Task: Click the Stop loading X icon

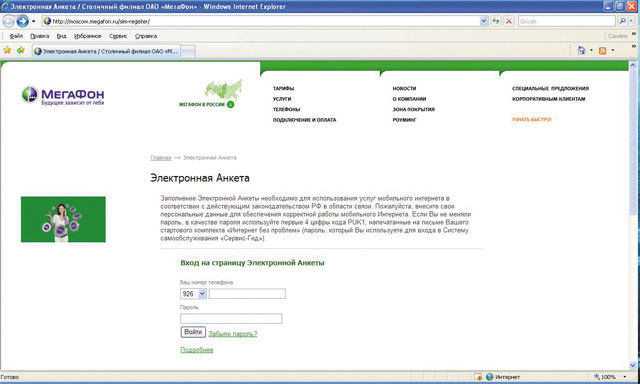Action: pyautogui.click(x=509, y=21)
